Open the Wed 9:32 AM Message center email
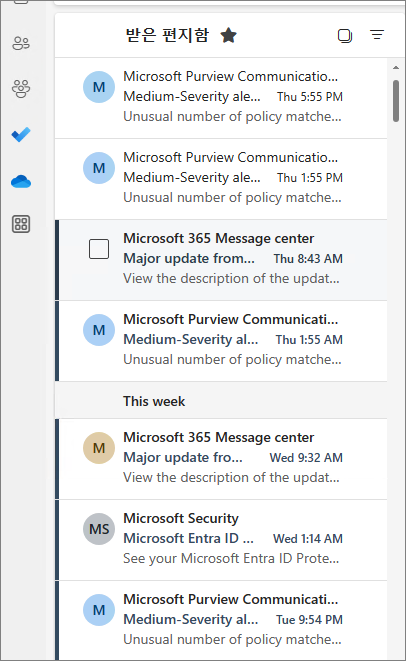The image size is (406, 661). tap(221, 459)
